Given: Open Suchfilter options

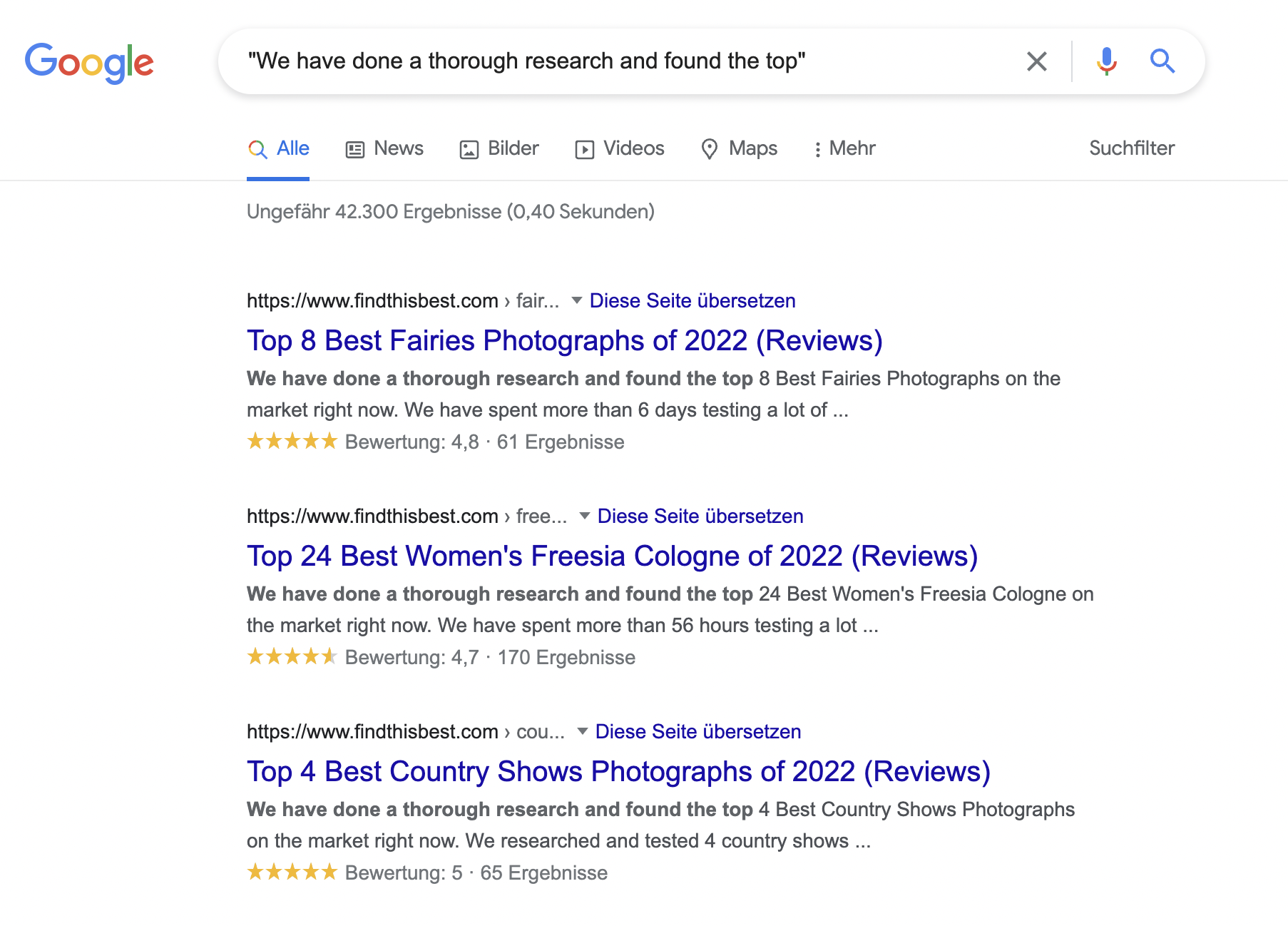Looking at the screenshot, I should (x=1131, y=148).
